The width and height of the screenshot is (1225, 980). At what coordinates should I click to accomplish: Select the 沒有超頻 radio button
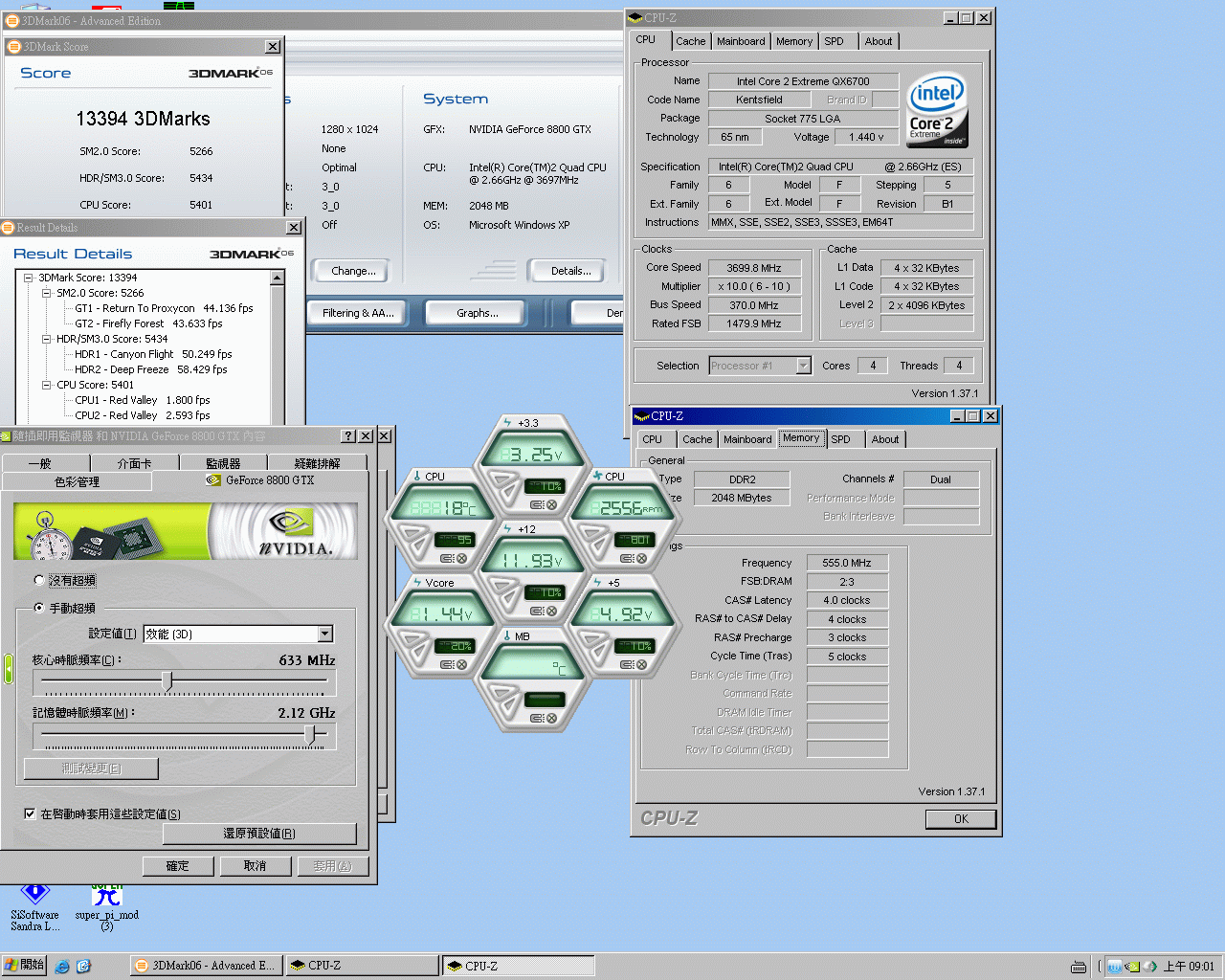point(39,580)
